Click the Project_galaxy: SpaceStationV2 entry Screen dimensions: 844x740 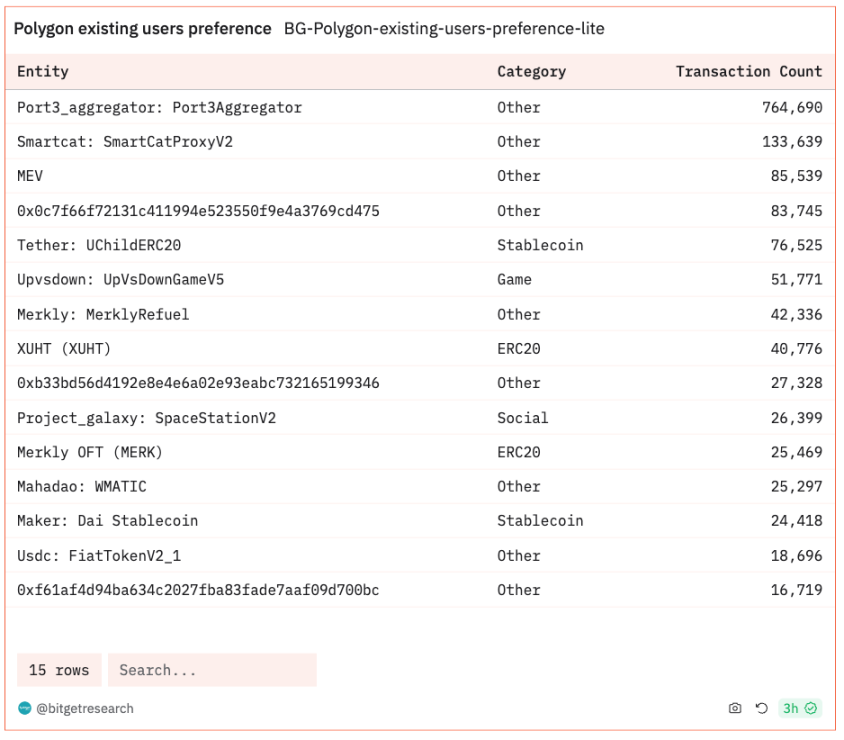point(146,418)
